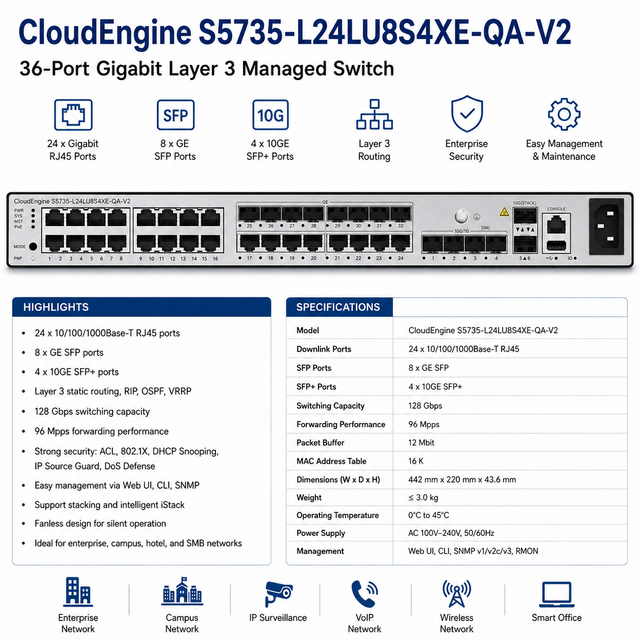
Task: Click the 'Support stacking and intelligent iStack' bullet
Action: (109, 505)
